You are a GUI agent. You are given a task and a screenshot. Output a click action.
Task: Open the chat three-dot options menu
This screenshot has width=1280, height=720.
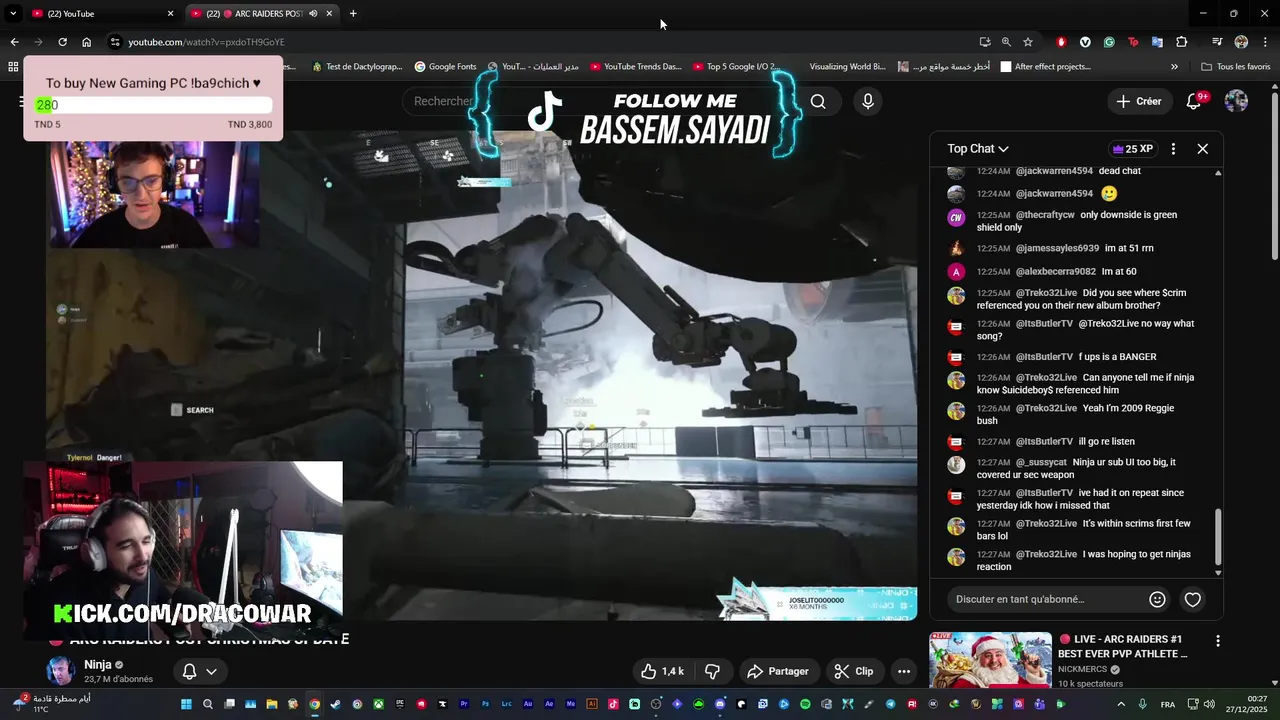click(1173, 149)
